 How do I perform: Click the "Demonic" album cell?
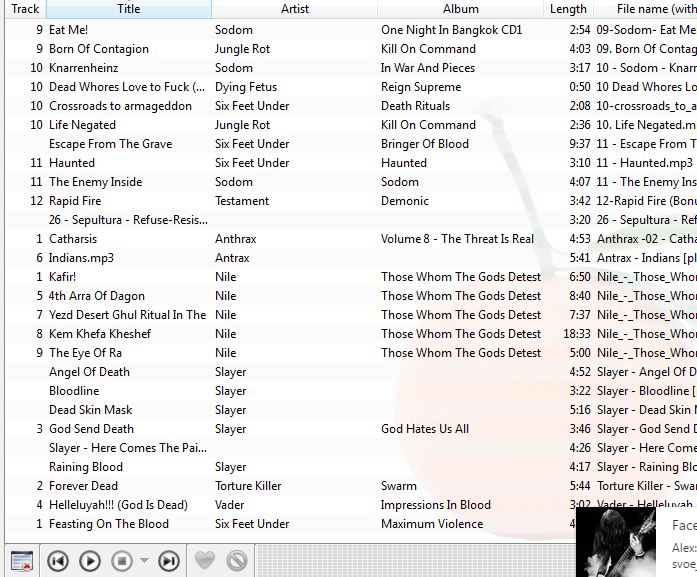(x=405, y=201)
